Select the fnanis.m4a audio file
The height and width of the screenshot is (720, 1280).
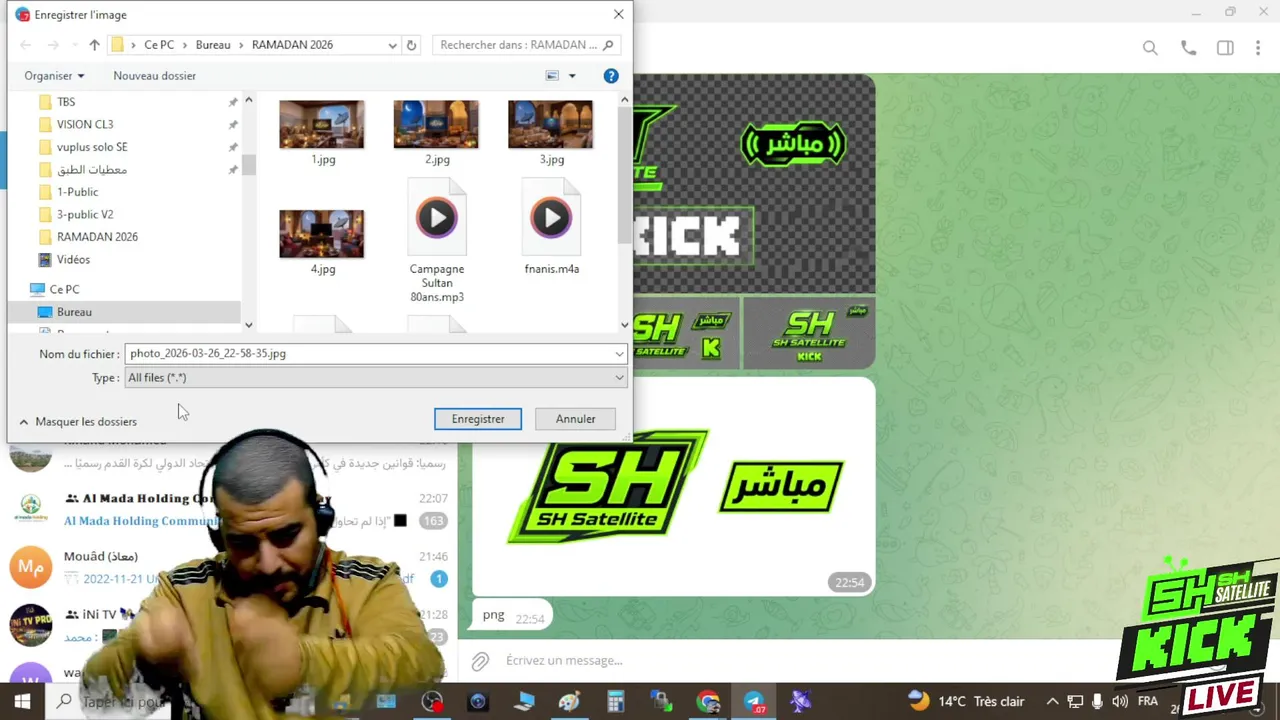click(551, 228)
